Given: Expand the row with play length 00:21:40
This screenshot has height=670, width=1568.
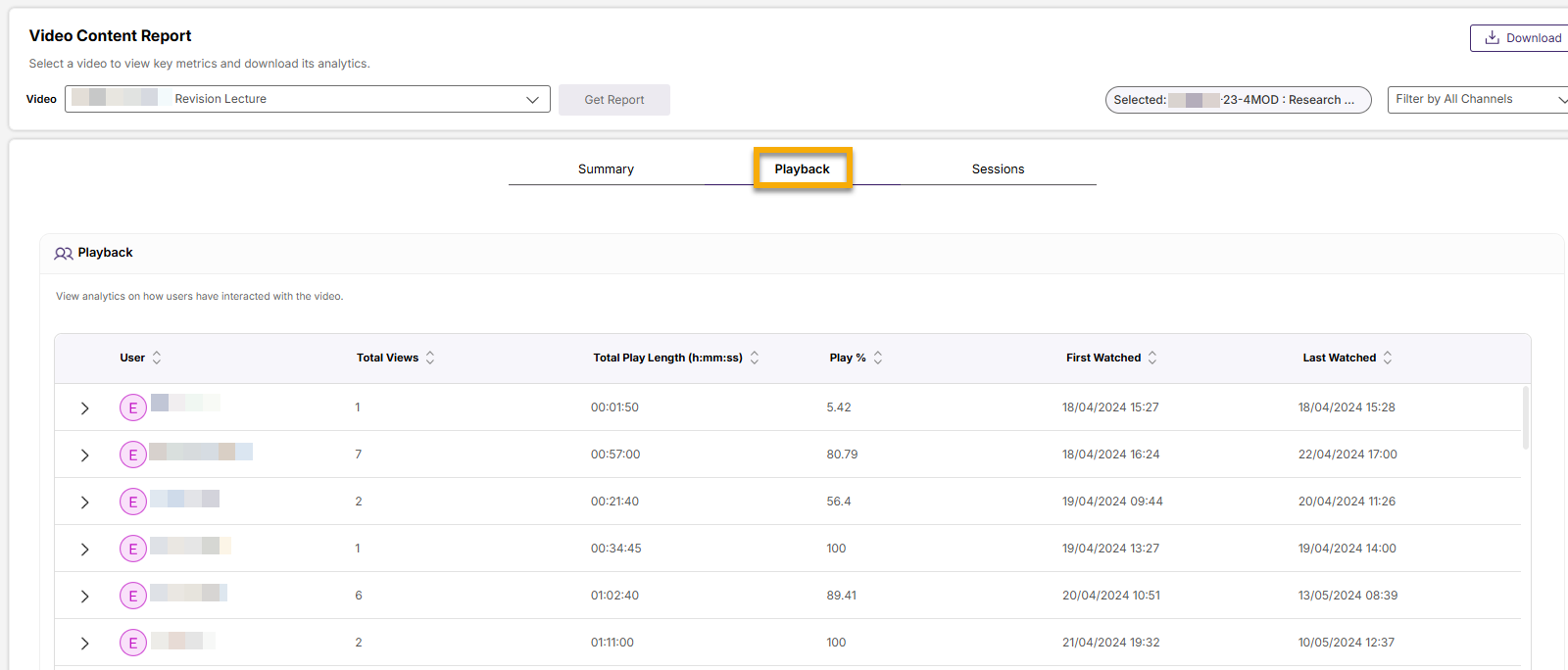Looking at the screenshot, I should tap(85, 502).
